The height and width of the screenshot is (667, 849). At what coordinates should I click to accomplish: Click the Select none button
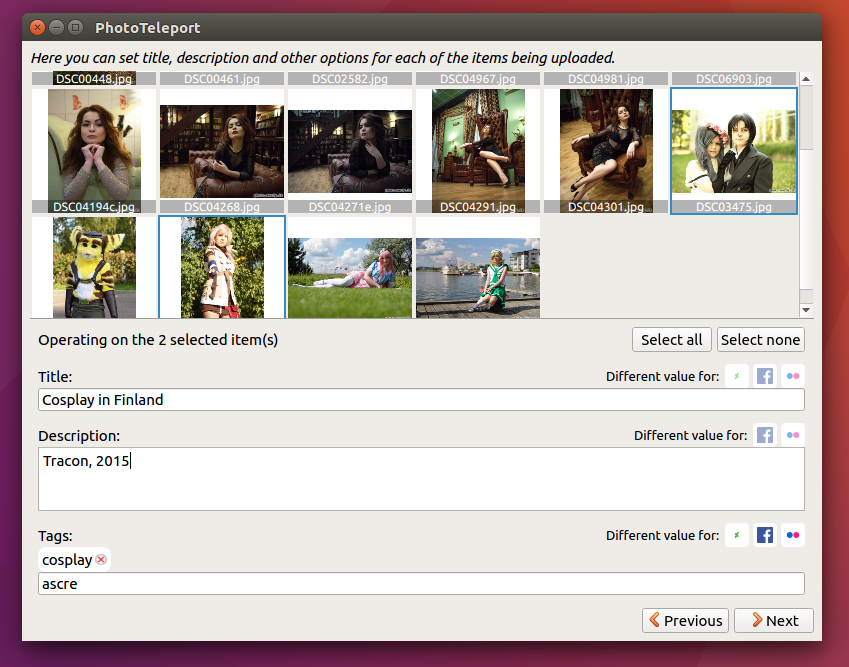pos(760,340)
